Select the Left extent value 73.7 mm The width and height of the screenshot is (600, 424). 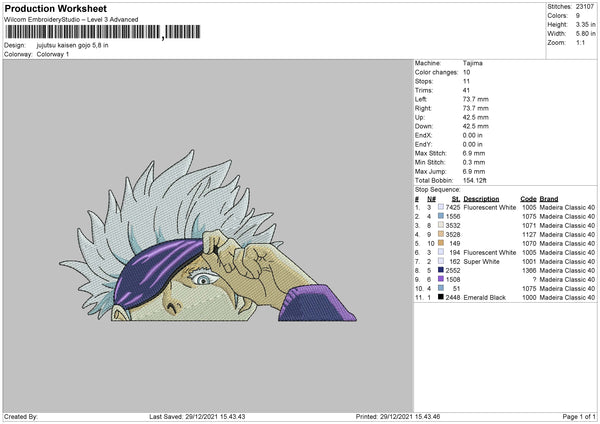coord(476,99)
